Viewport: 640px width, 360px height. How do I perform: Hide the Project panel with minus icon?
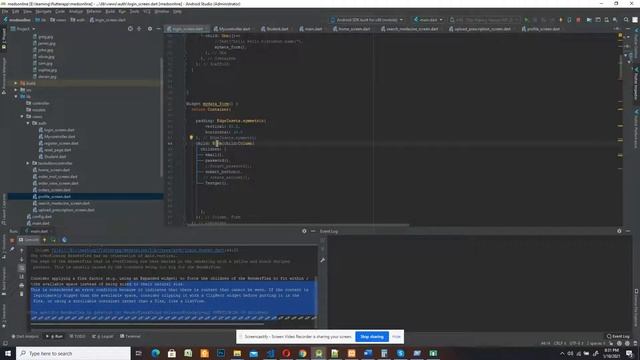coord(158,29)
